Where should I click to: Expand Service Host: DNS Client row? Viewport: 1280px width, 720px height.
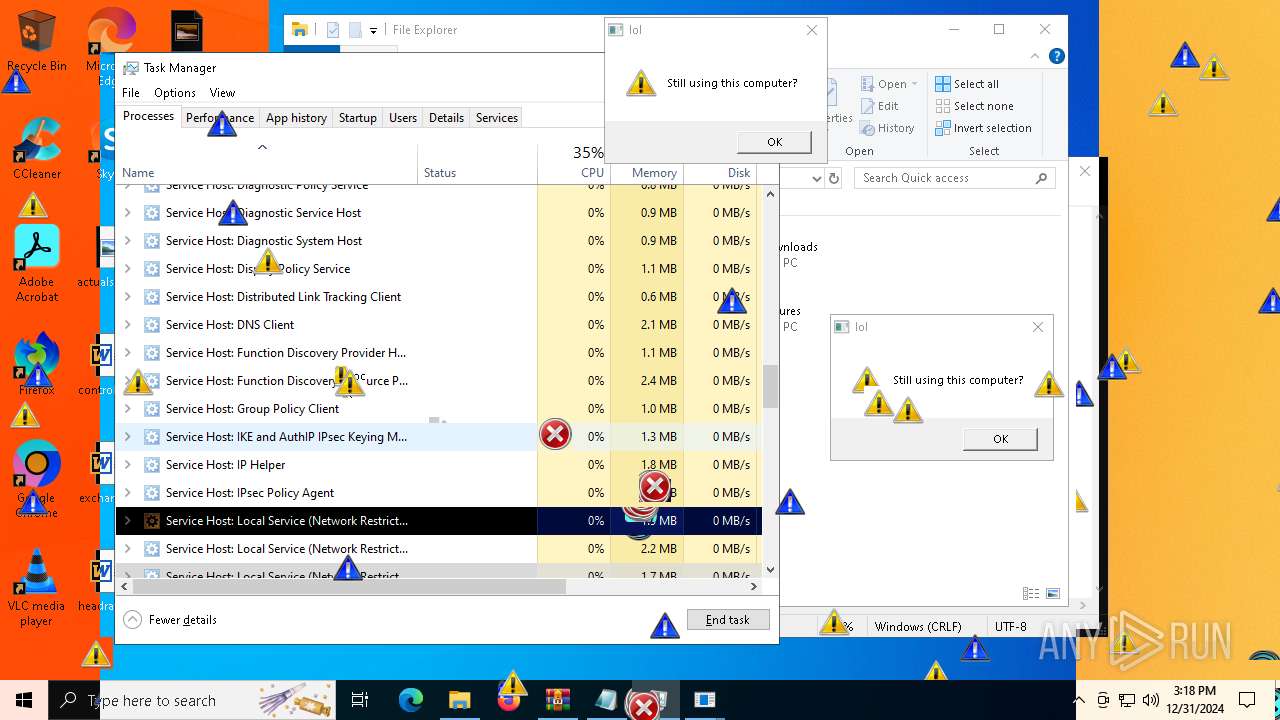pos(127,325)
